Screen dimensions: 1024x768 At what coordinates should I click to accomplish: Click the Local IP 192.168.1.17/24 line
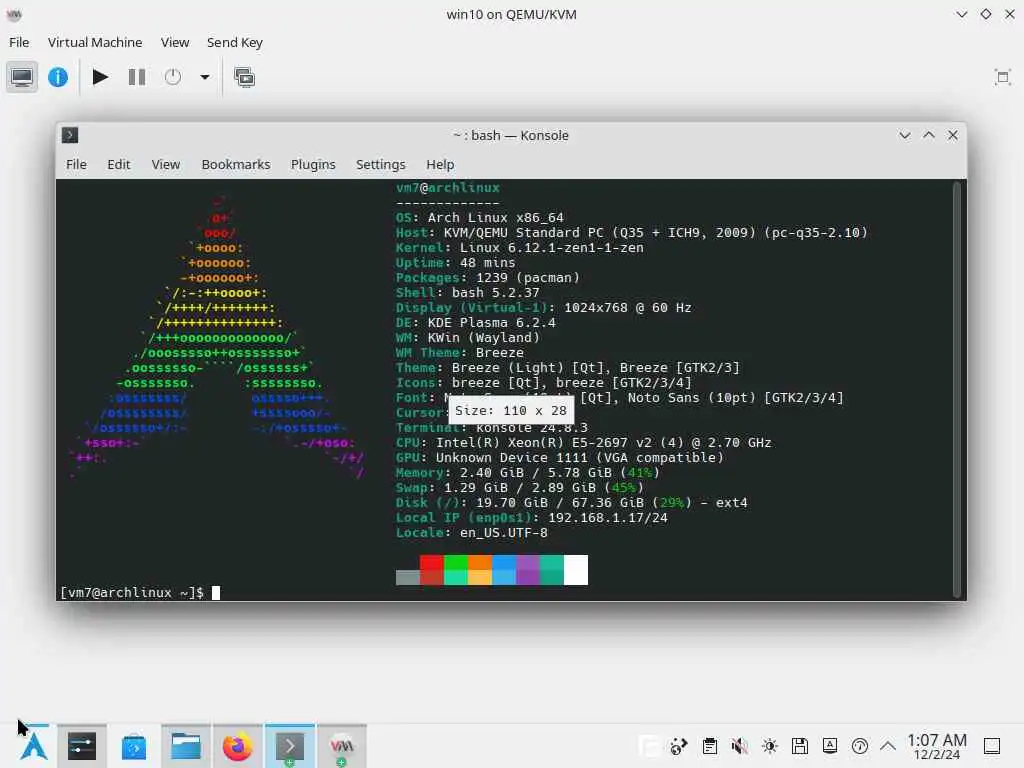tap(532, 518)
